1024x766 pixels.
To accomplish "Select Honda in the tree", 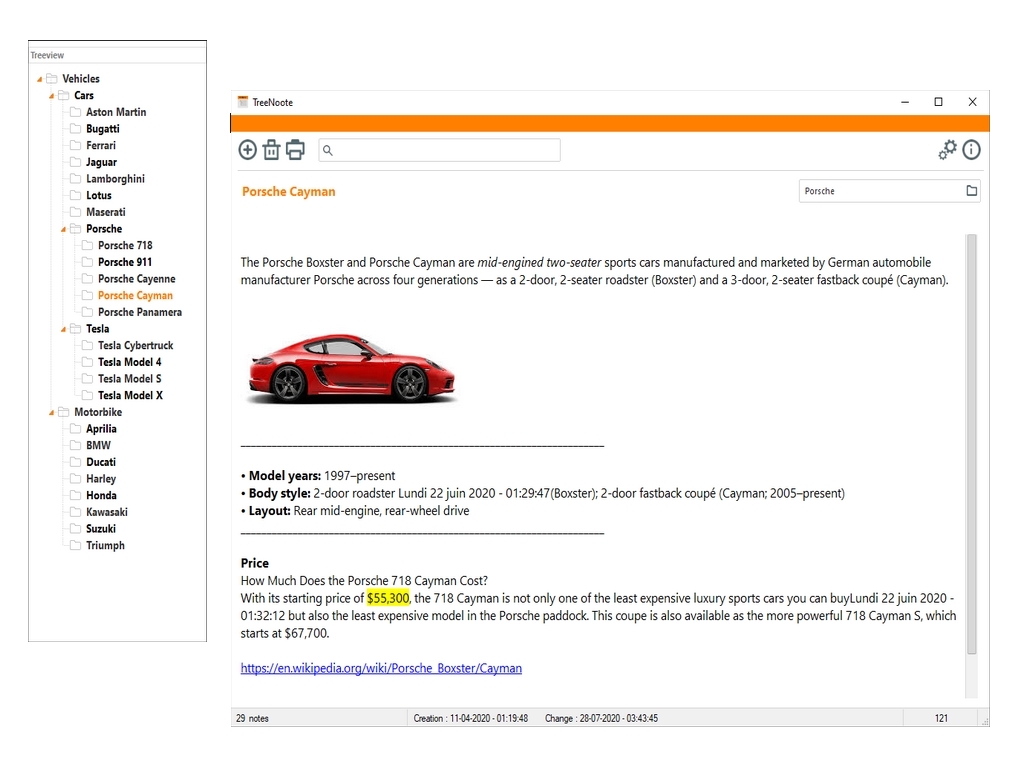I will pos(101,495).
